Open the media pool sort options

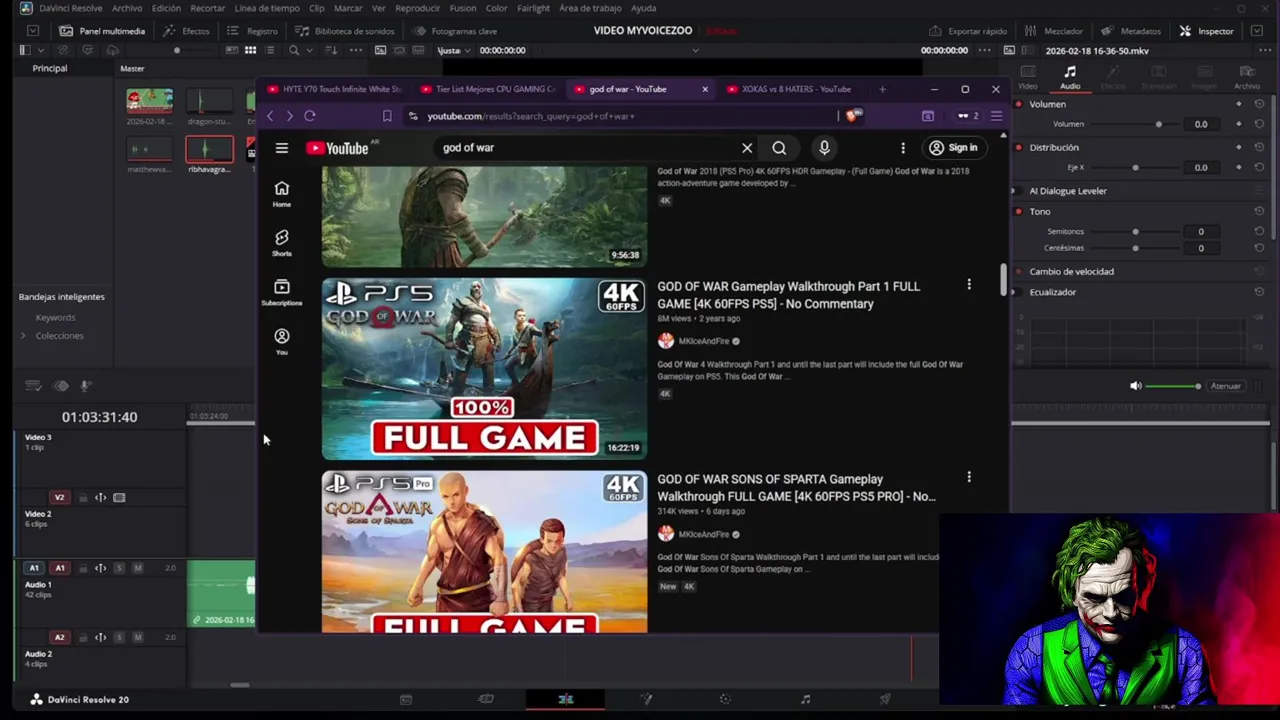(331, 50)
